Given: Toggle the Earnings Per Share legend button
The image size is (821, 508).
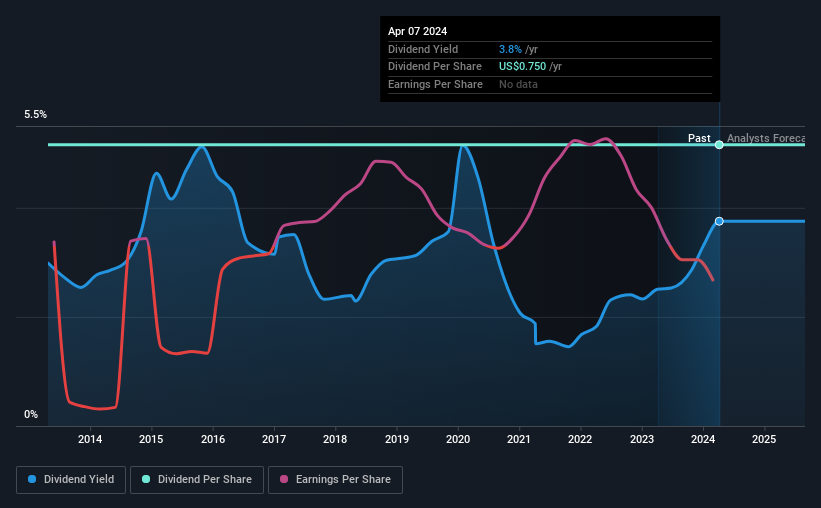Looking at the screenshot, I should pos(335,480).
